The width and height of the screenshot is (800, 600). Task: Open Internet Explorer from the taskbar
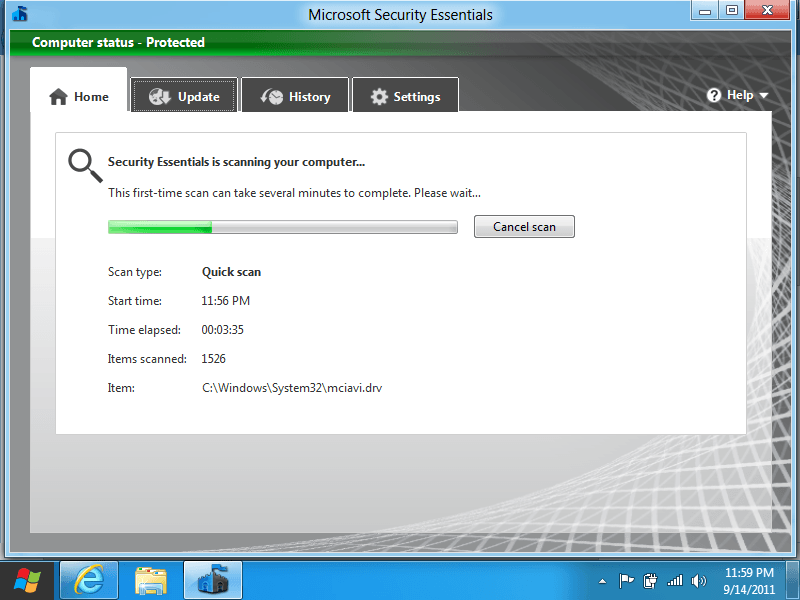[x=90, y=580]
